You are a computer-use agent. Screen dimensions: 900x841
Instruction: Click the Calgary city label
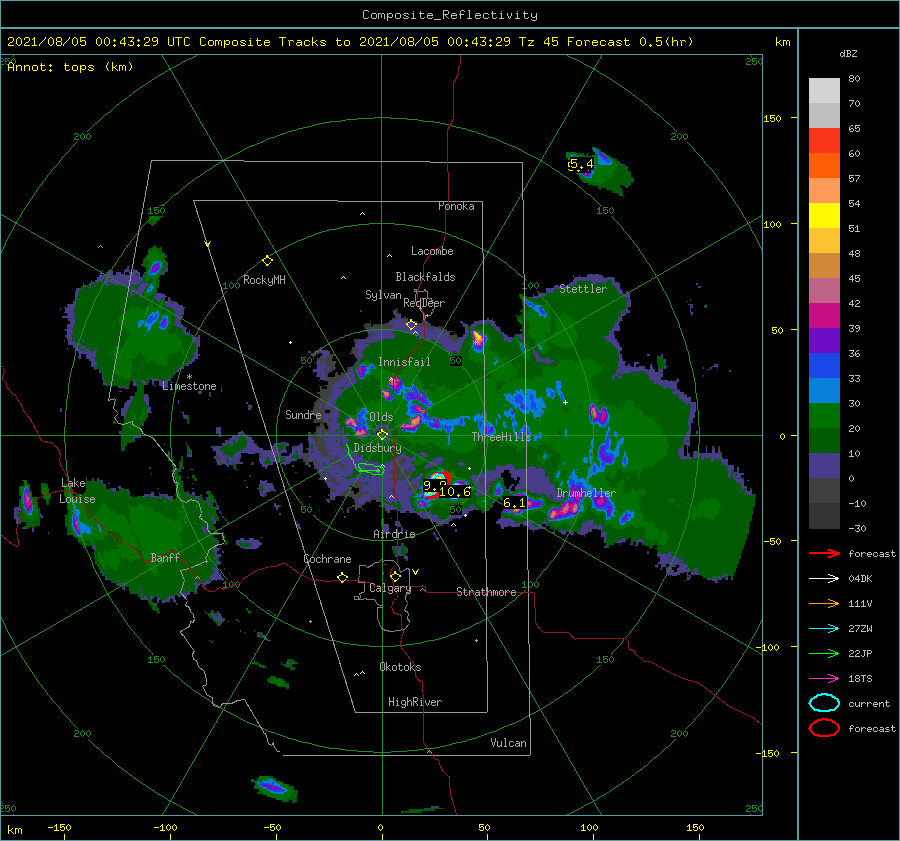tap(390, 588)
